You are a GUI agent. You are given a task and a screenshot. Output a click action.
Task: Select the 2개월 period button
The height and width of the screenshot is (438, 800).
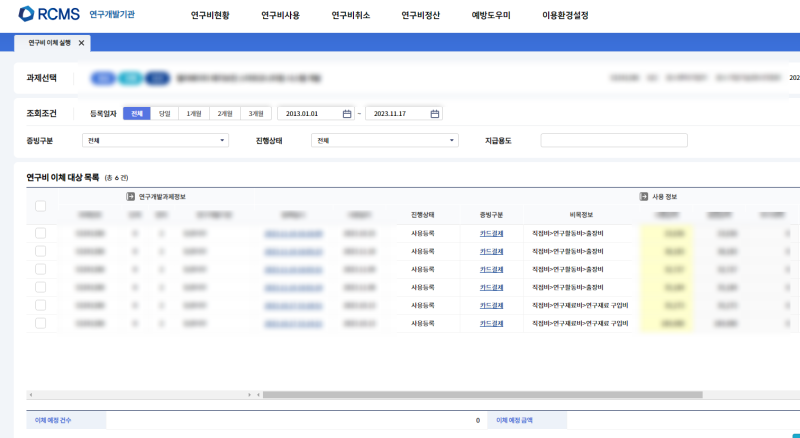tap(225, 113)
